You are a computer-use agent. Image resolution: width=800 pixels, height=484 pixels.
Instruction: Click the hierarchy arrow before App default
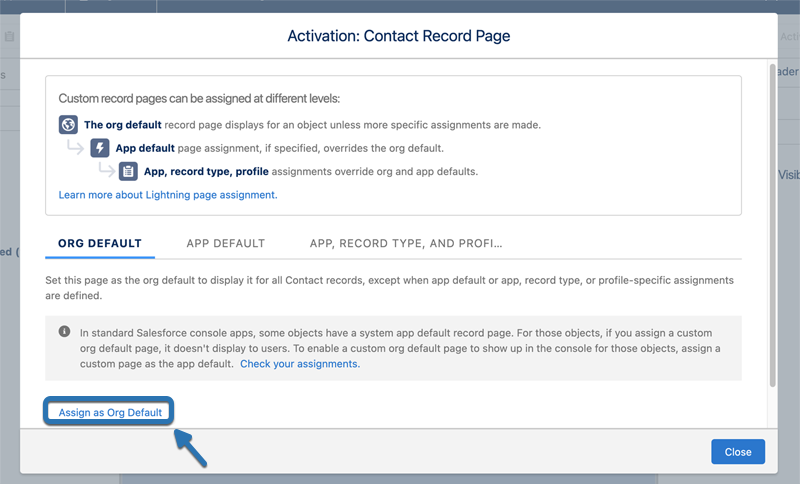[76, 148]
